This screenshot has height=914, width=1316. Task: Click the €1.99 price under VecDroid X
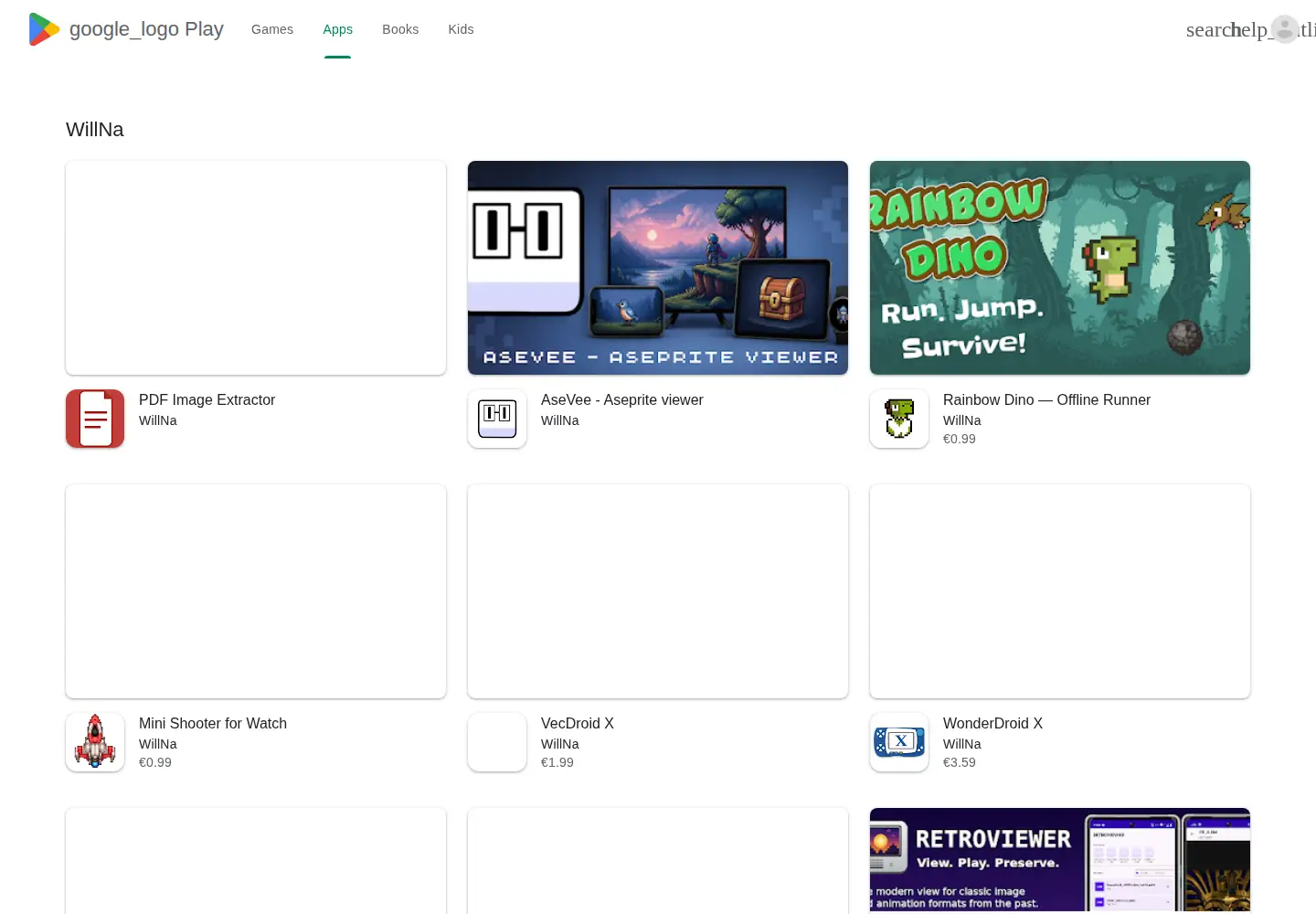(557, 762)
